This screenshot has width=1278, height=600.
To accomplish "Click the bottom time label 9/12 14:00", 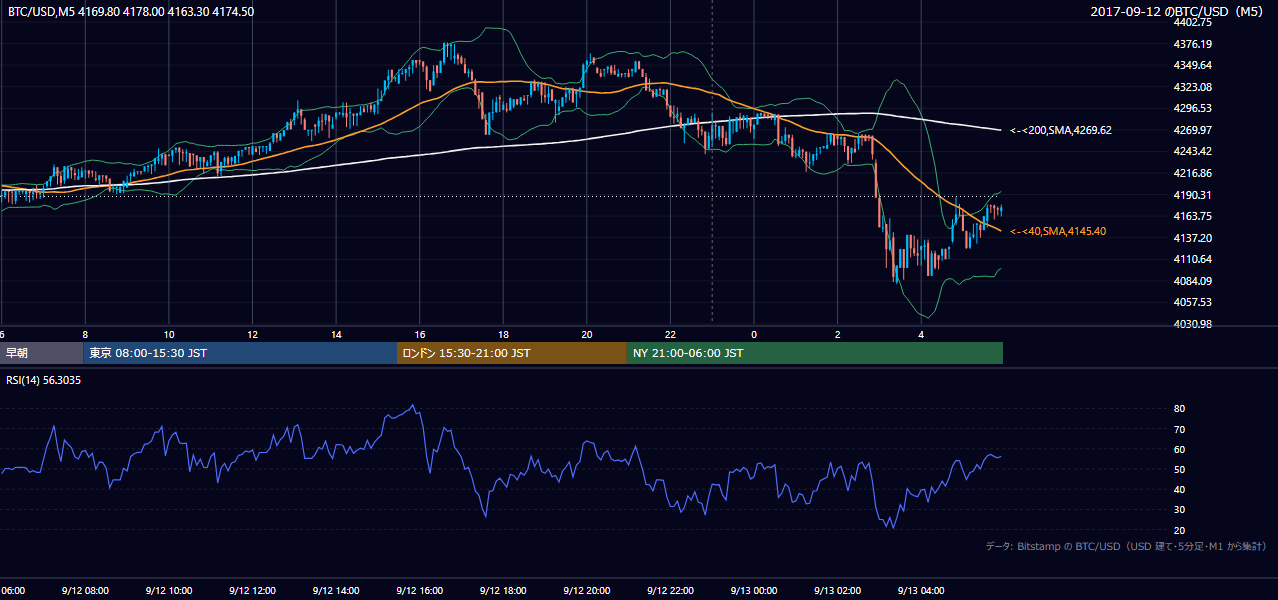I will click(336, 591).
